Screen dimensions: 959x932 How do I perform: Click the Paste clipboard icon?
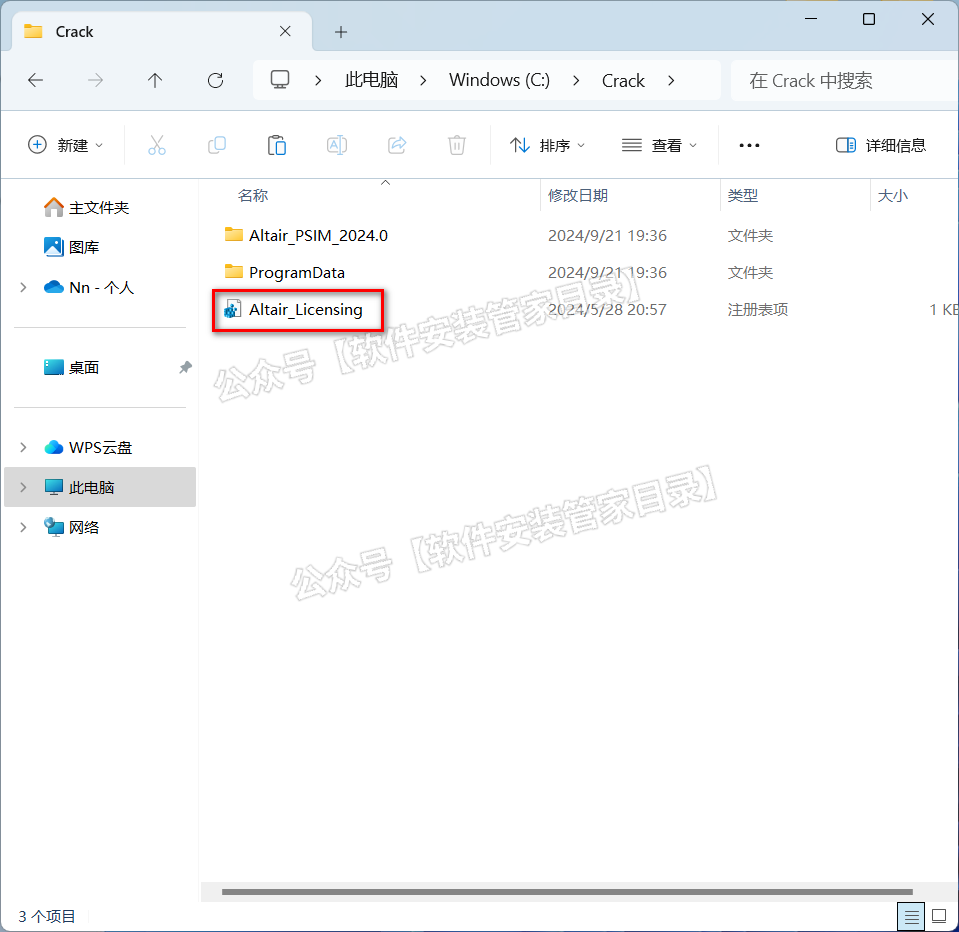277,146
